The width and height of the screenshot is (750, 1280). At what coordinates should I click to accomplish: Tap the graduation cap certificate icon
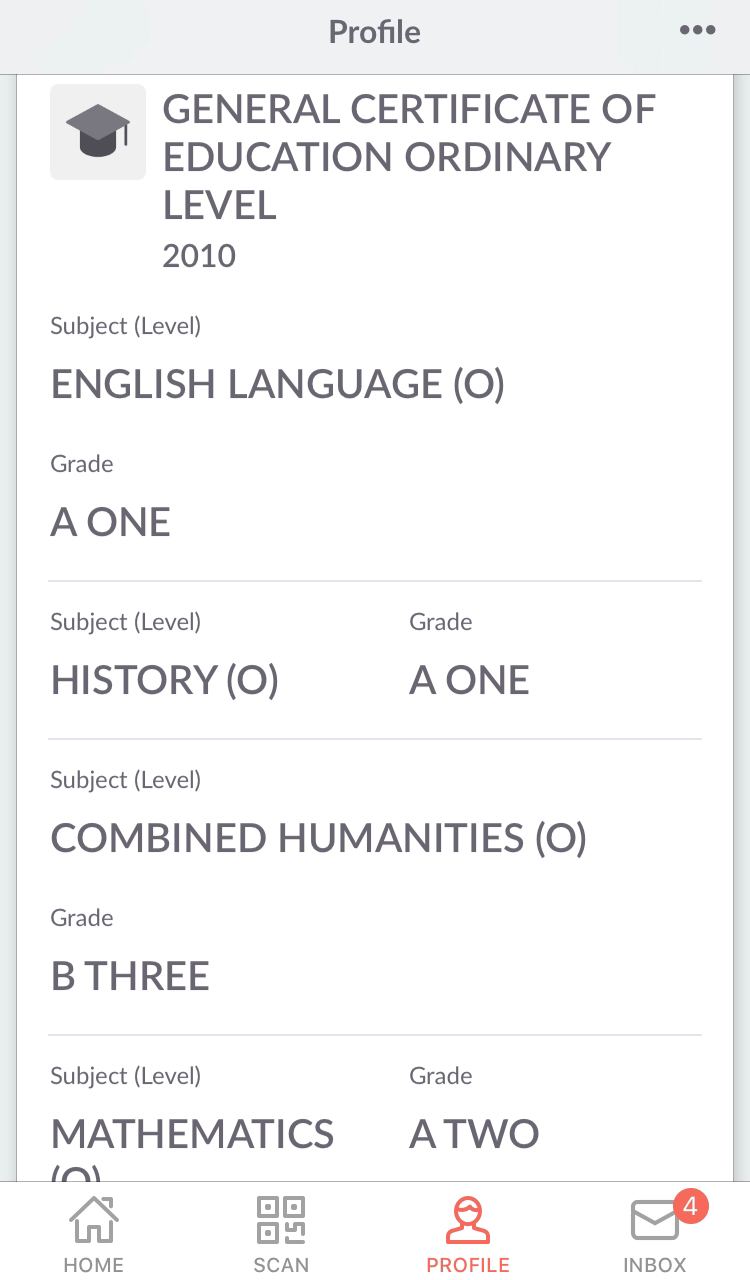[x=98, y=132]
